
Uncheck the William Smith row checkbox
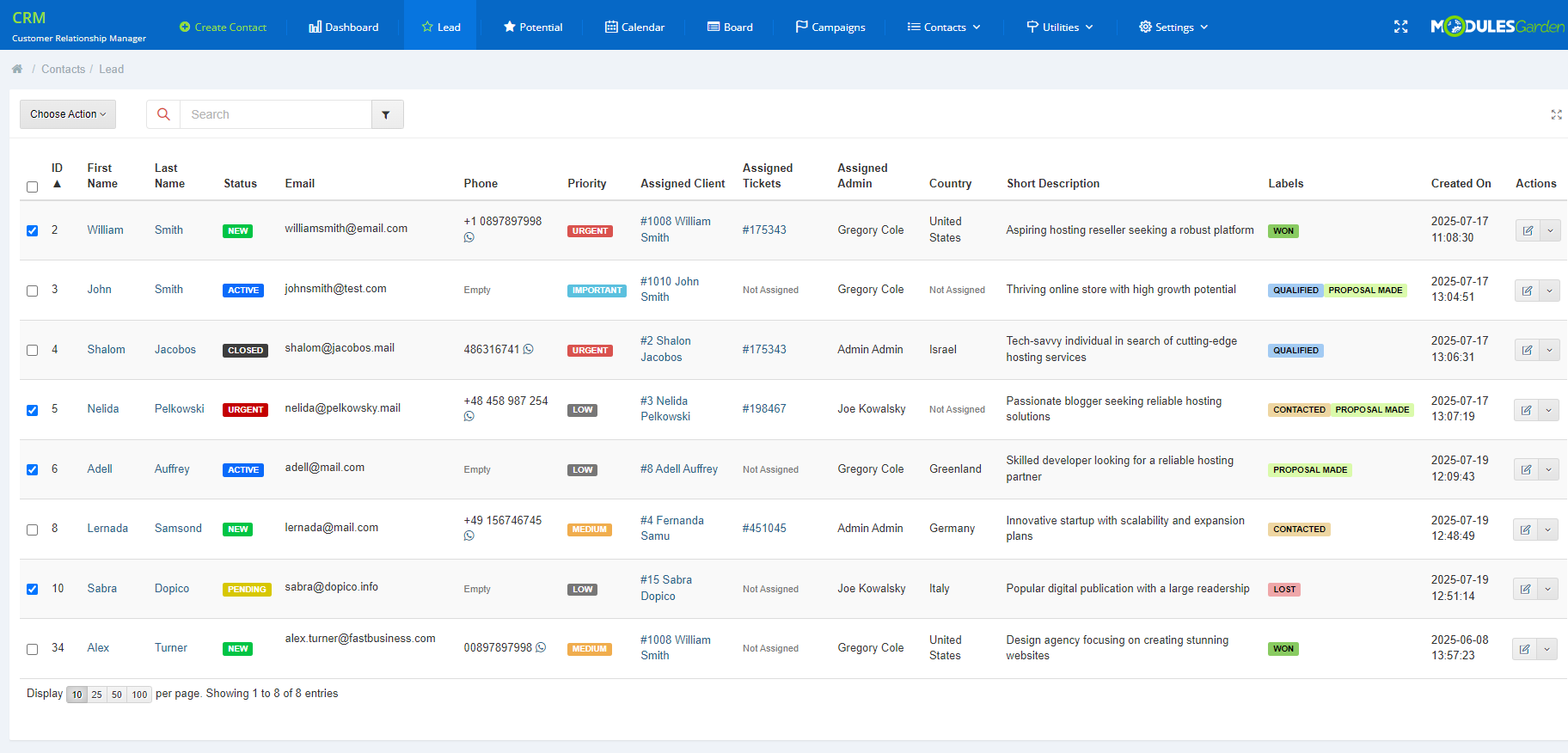click(32, 230)
